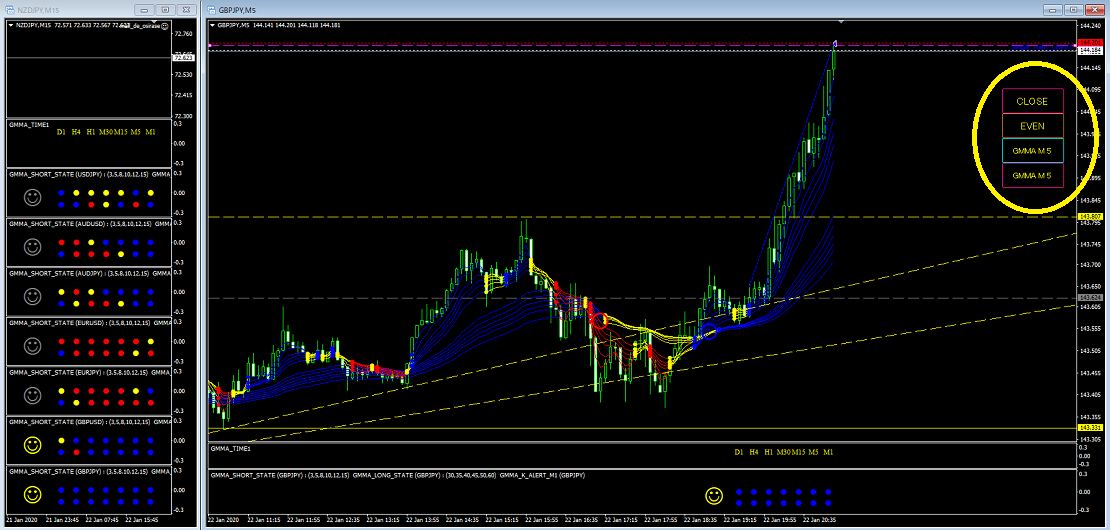Screen dimensions: 1110x530
Task: Click M1 label in GBPJPY window's GMMA_TIME1
Action: point(828,451)
